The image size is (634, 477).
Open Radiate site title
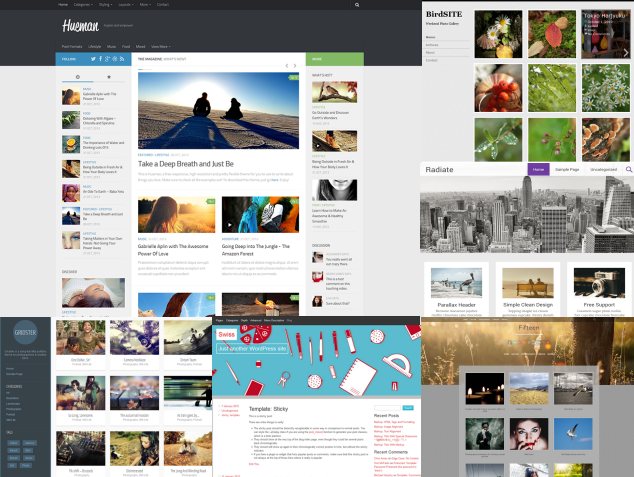pos(439,170)
